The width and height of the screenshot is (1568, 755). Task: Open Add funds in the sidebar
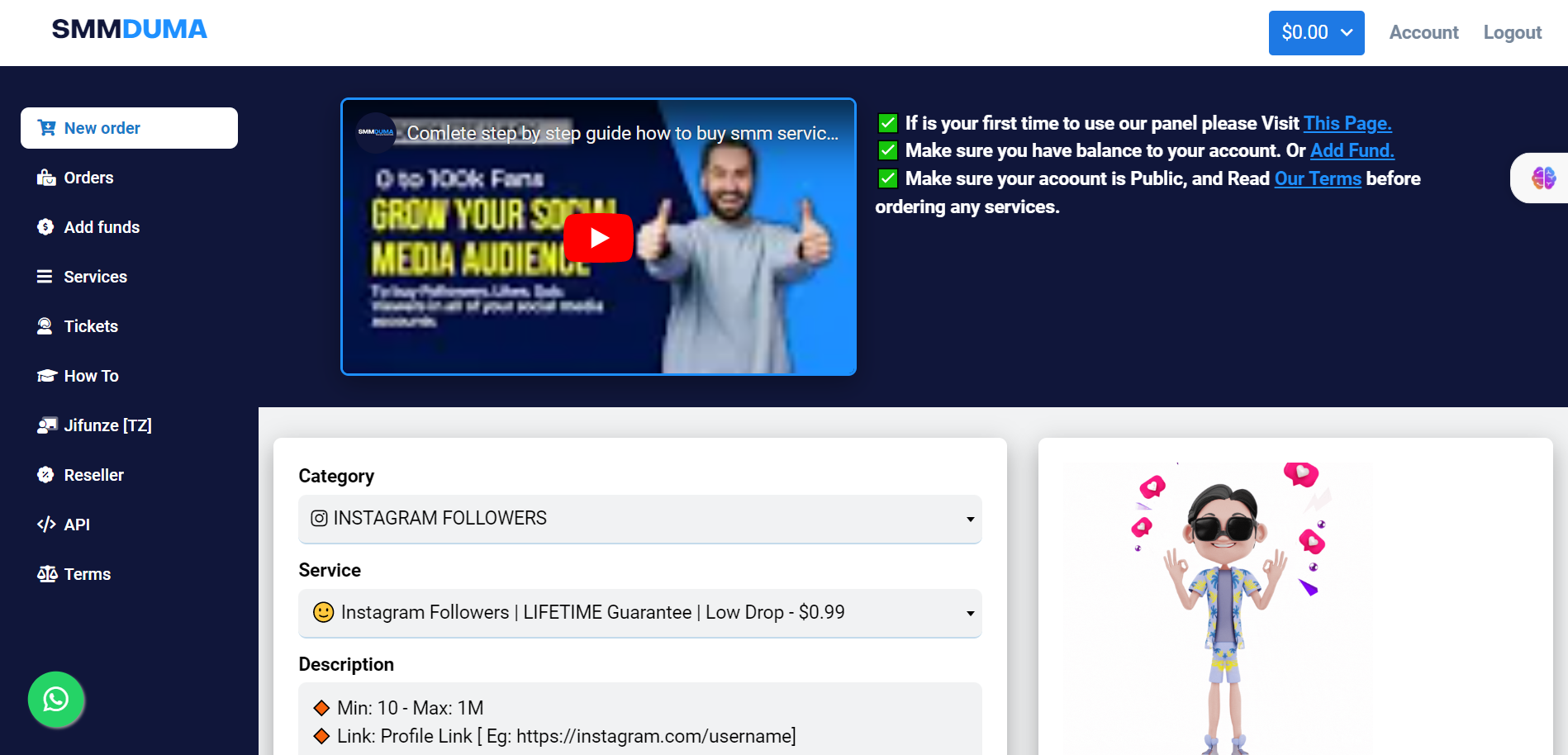pyautogui.click(x=102, y=227)
